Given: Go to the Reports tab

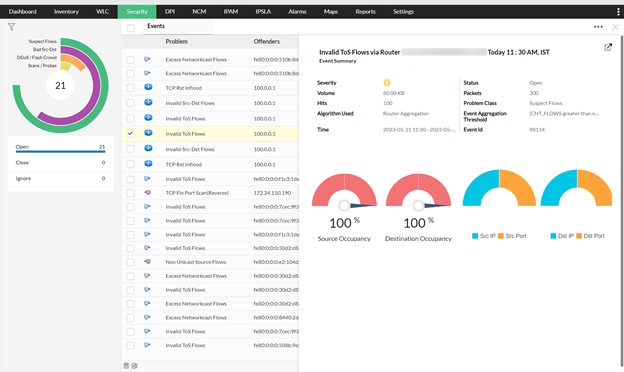Looking at the screenshot, I should (x=365, y=12).
